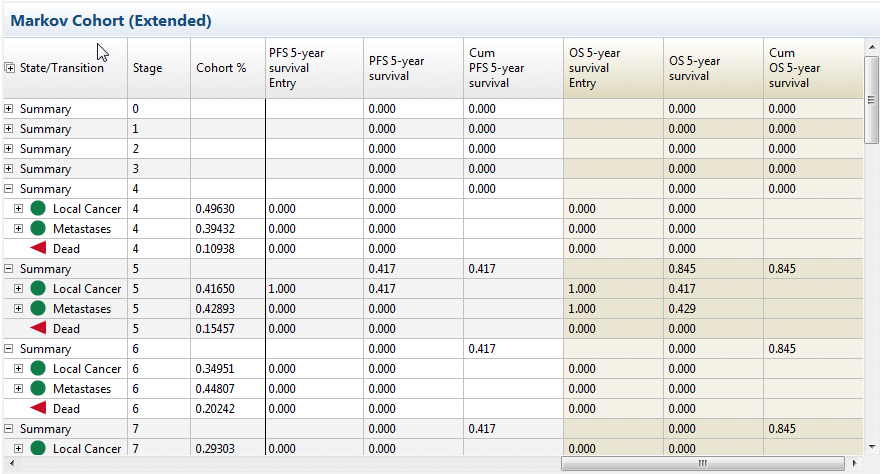Viewport: 881px width, 474px height.
Task: Collapse the Summary row for stage 5
Action: click(x=9, y=268)
